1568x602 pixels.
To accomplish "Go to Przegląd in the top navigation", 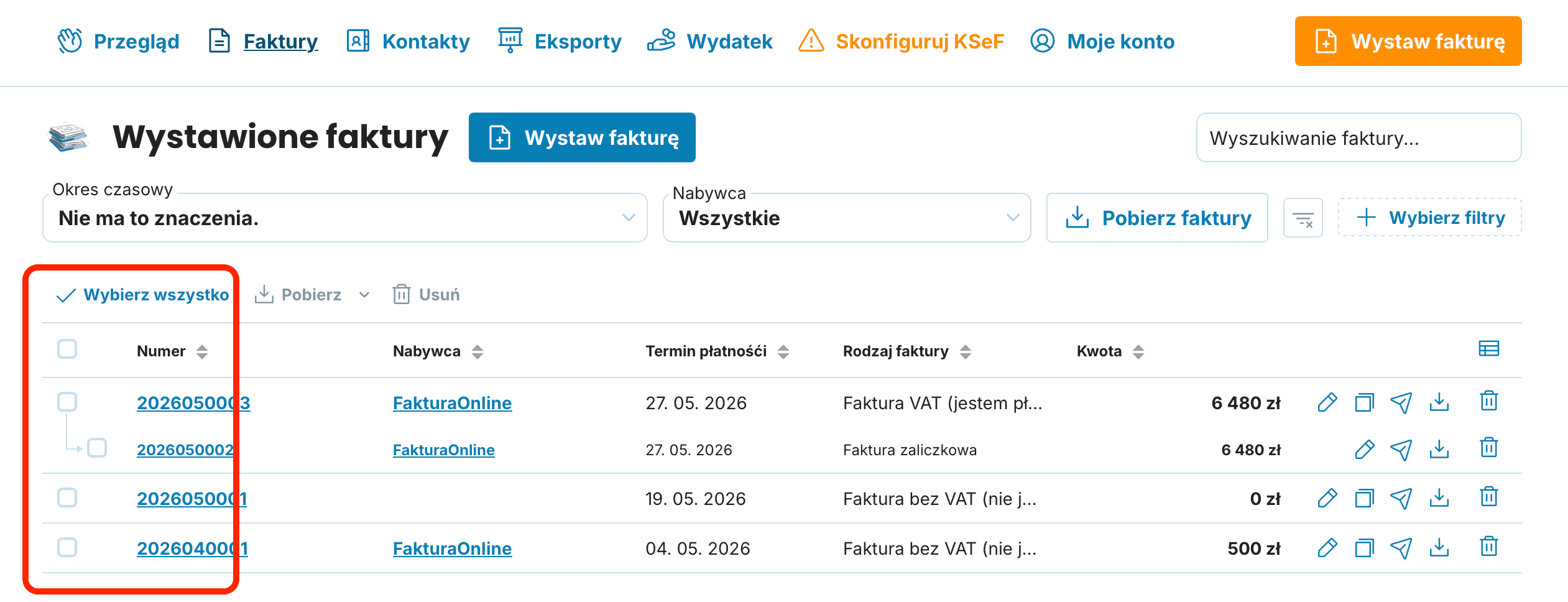I will coord(118,41).
